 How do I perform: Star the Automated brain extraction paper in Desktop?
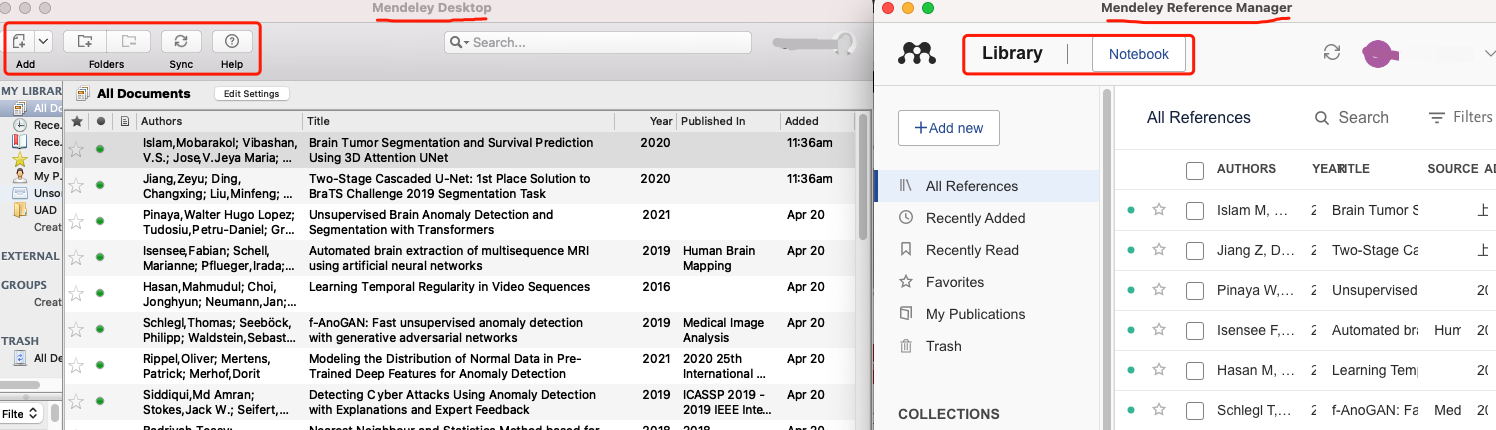76,258
